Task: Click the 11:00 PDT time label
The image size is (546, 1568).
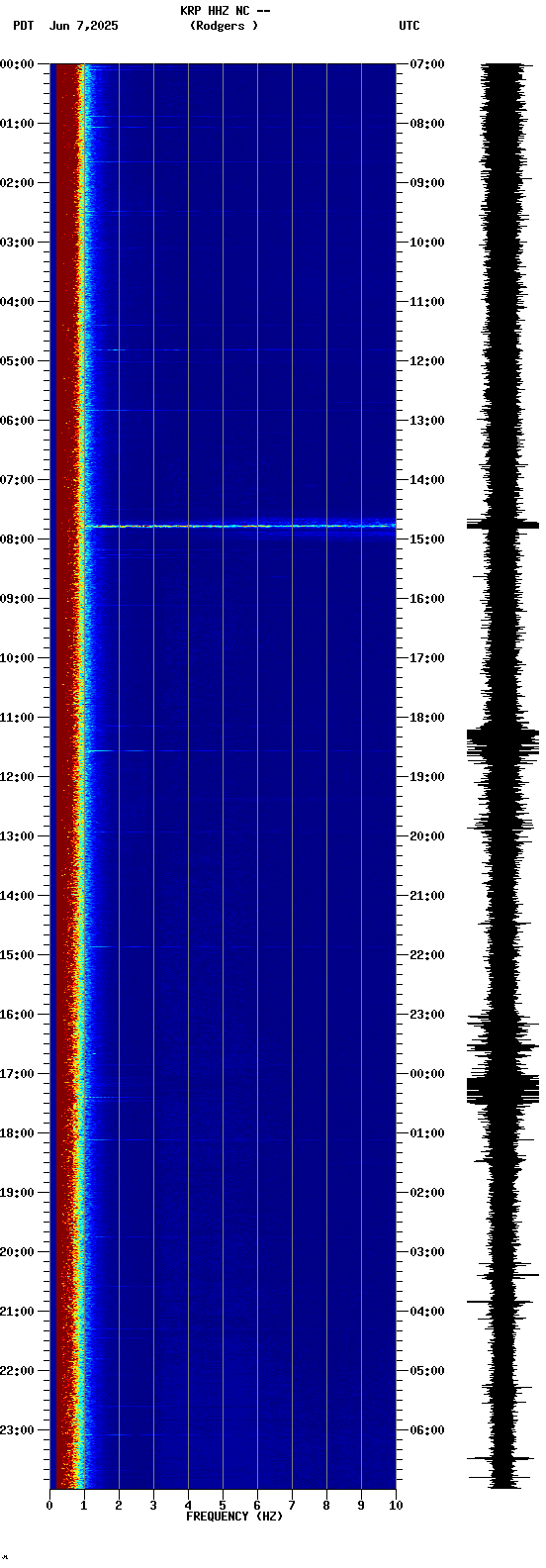Action: pyautogui.click(x=17, y=718)
